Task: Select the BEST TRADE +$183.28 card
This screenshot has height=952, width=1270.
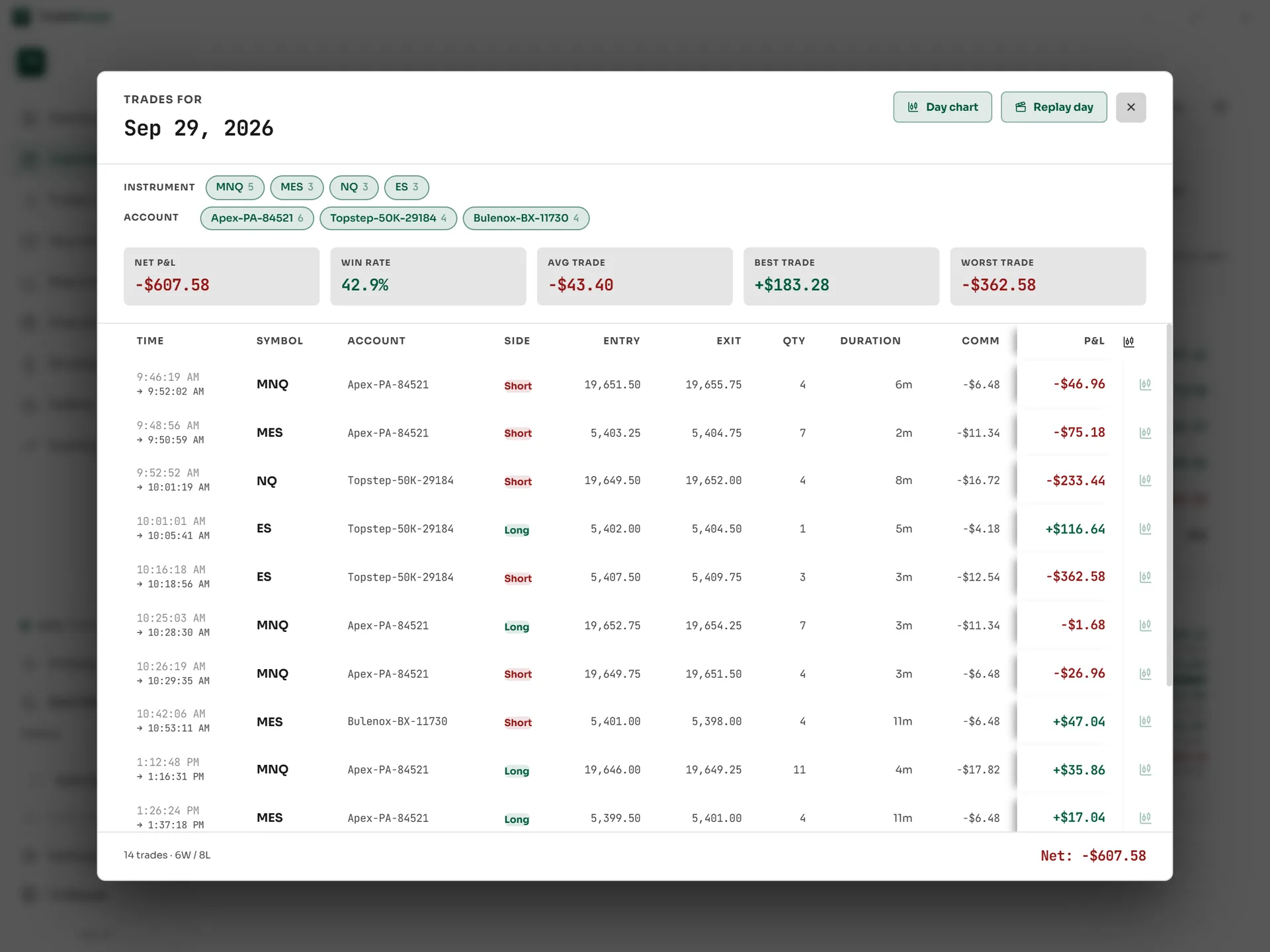Action: pyautogui.click(x=841, y=276)
